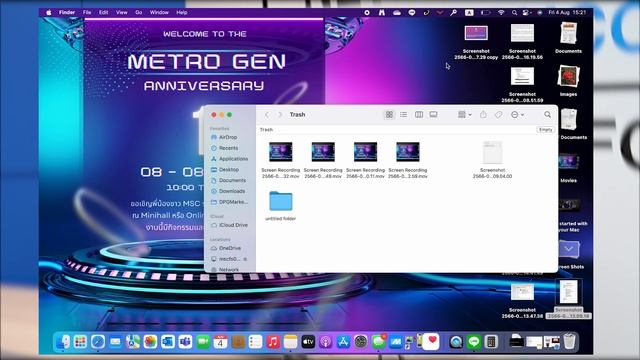Image resolution: width=640 pixels, height=360 pixels.
Task: Open Microsoft Teams from the Dock
Action: (x=185, y=342)
